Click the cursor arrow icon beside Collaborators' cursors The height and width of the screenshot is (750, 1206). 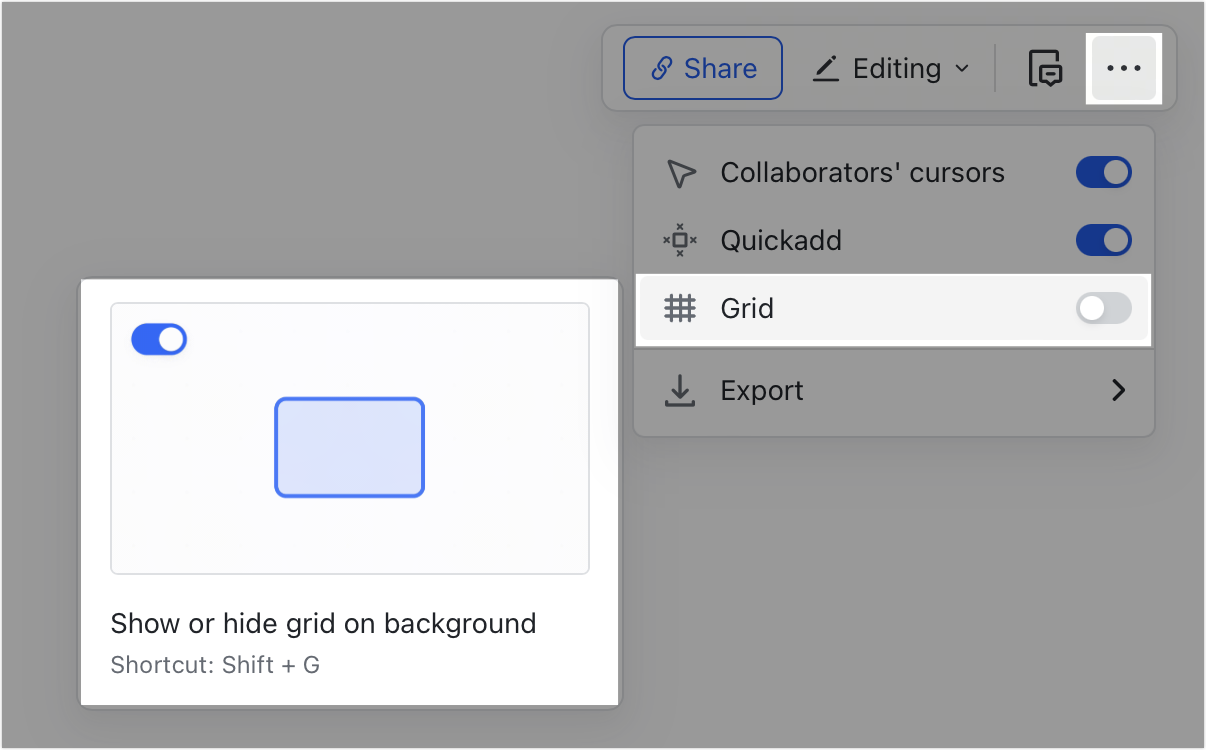[680, 172]
